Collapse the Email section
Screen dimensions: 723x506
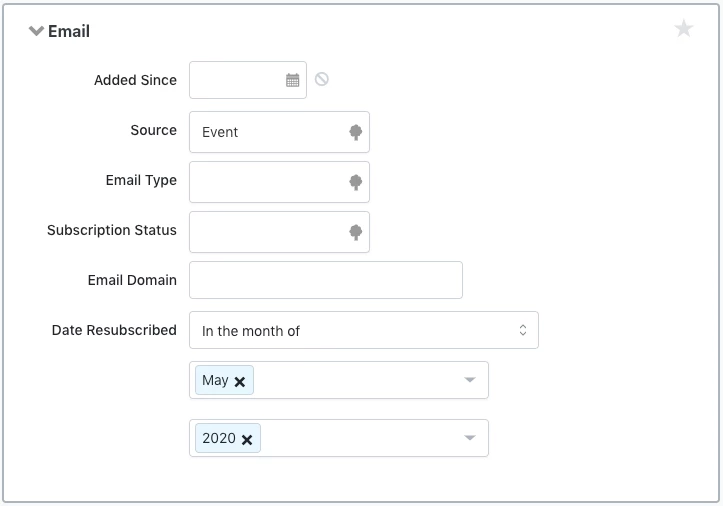[x=37, y=31]
